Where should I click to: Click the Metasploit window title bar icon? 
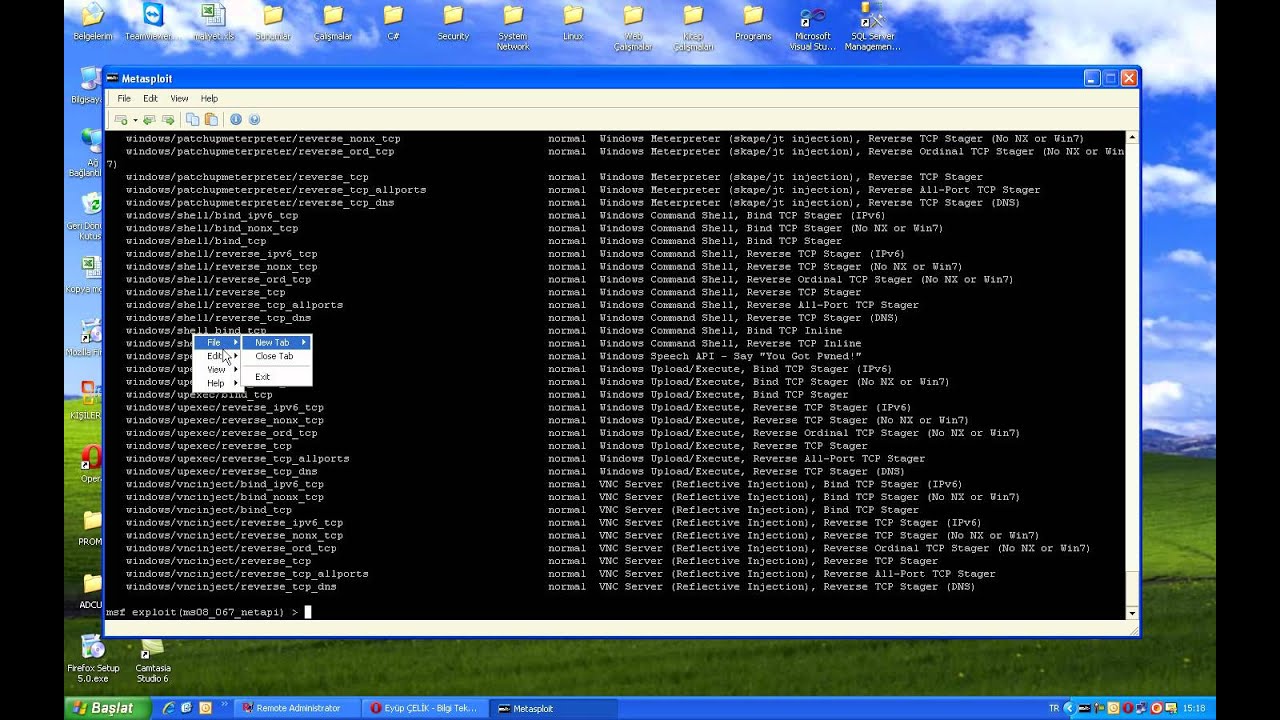pyautogui.click(x=113, y=78)
